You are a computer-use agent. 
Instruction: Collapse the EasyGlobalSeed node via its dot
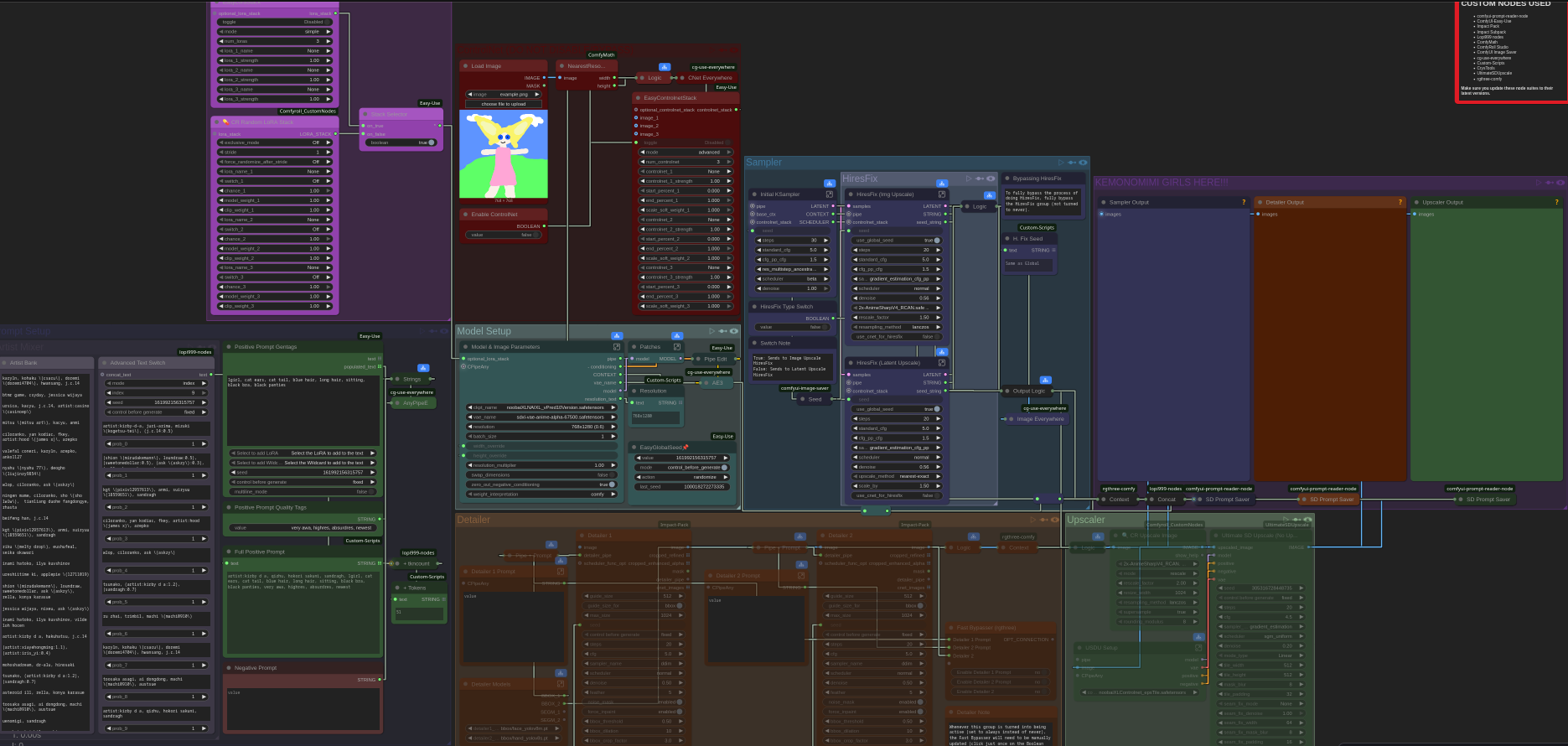[634, 448]
